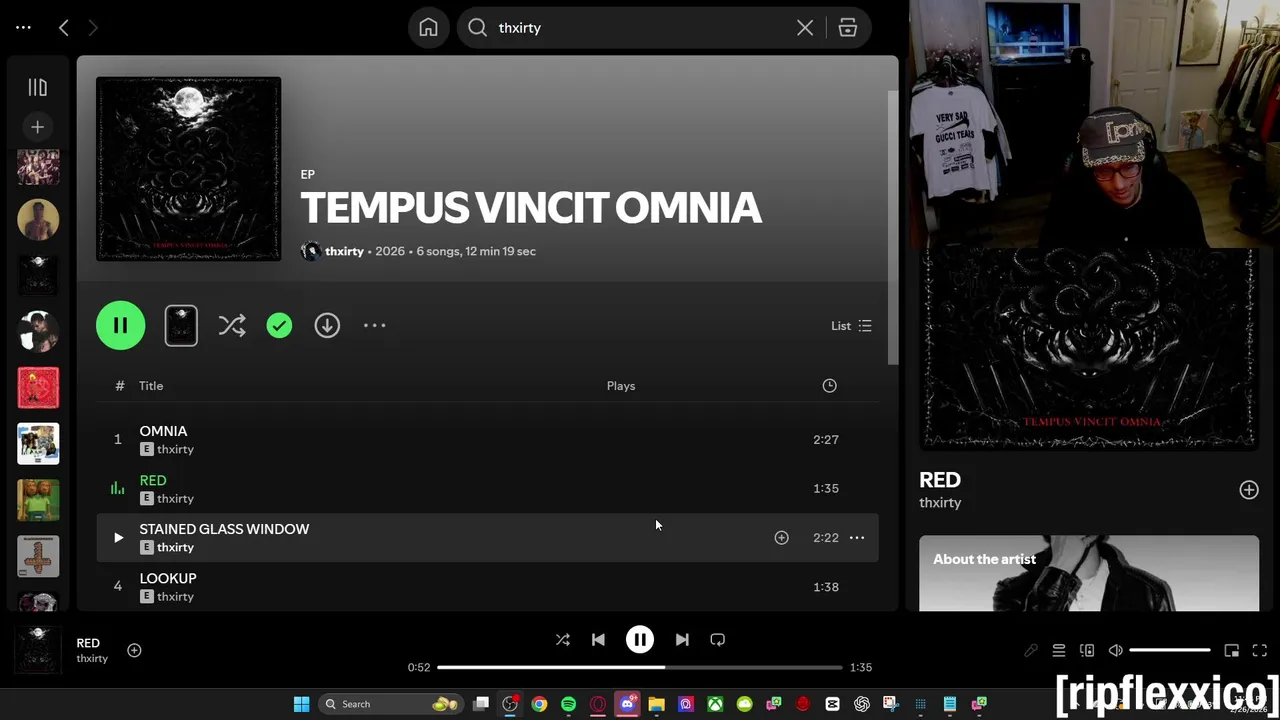Seek on the song progress bar
The width and height of the screenshot is (1280, 720).
click(640, 667)
